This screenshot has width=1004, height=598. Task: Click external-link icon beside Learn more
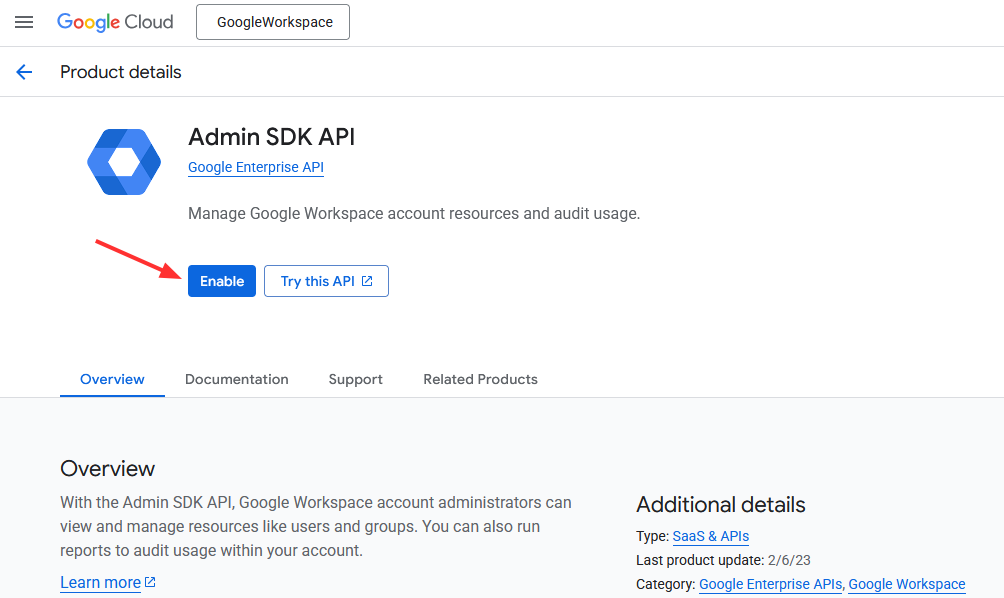pyautogui.click(x=151, y=582)
